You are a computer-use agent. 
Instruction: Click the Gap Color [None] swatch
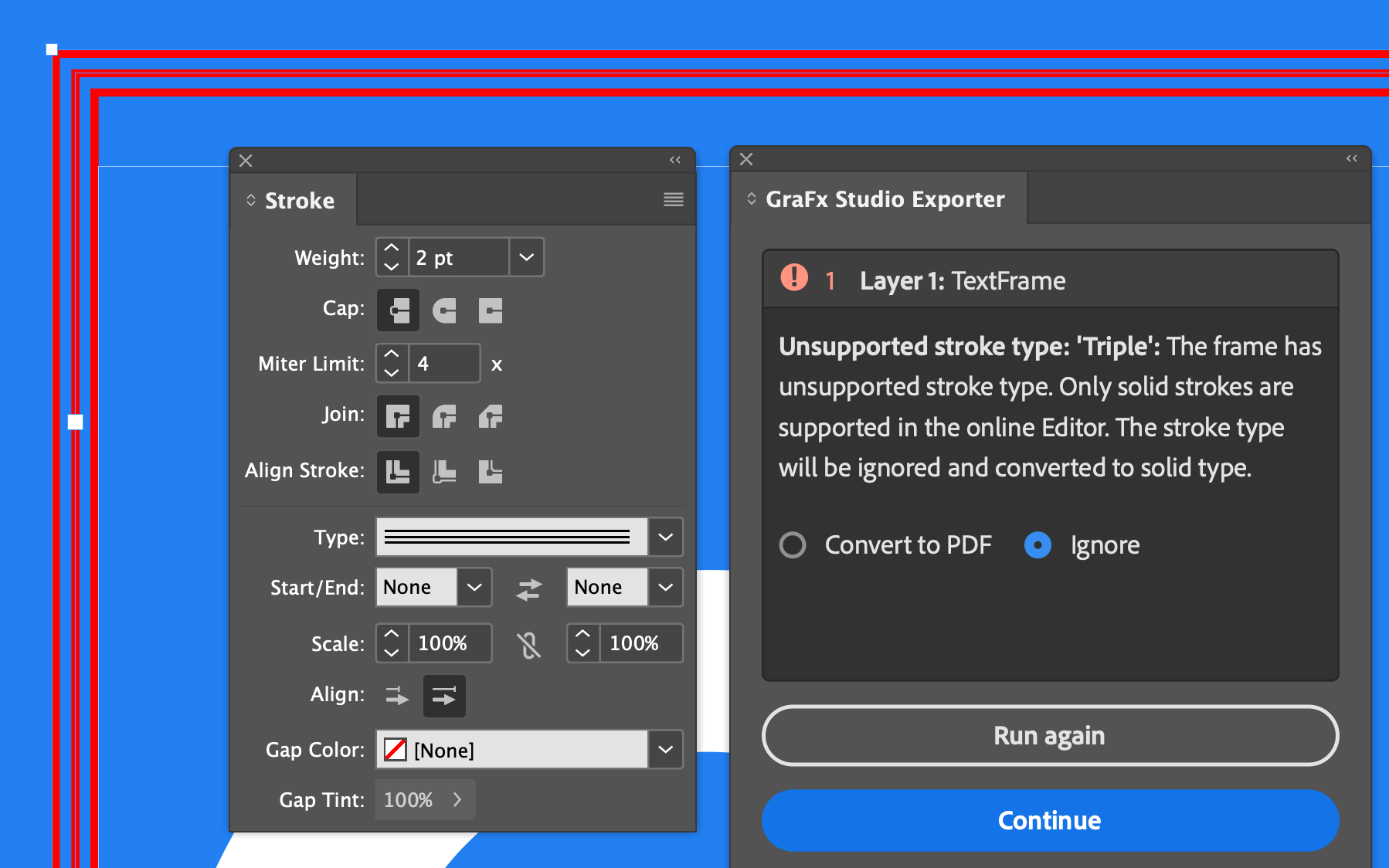396,749
